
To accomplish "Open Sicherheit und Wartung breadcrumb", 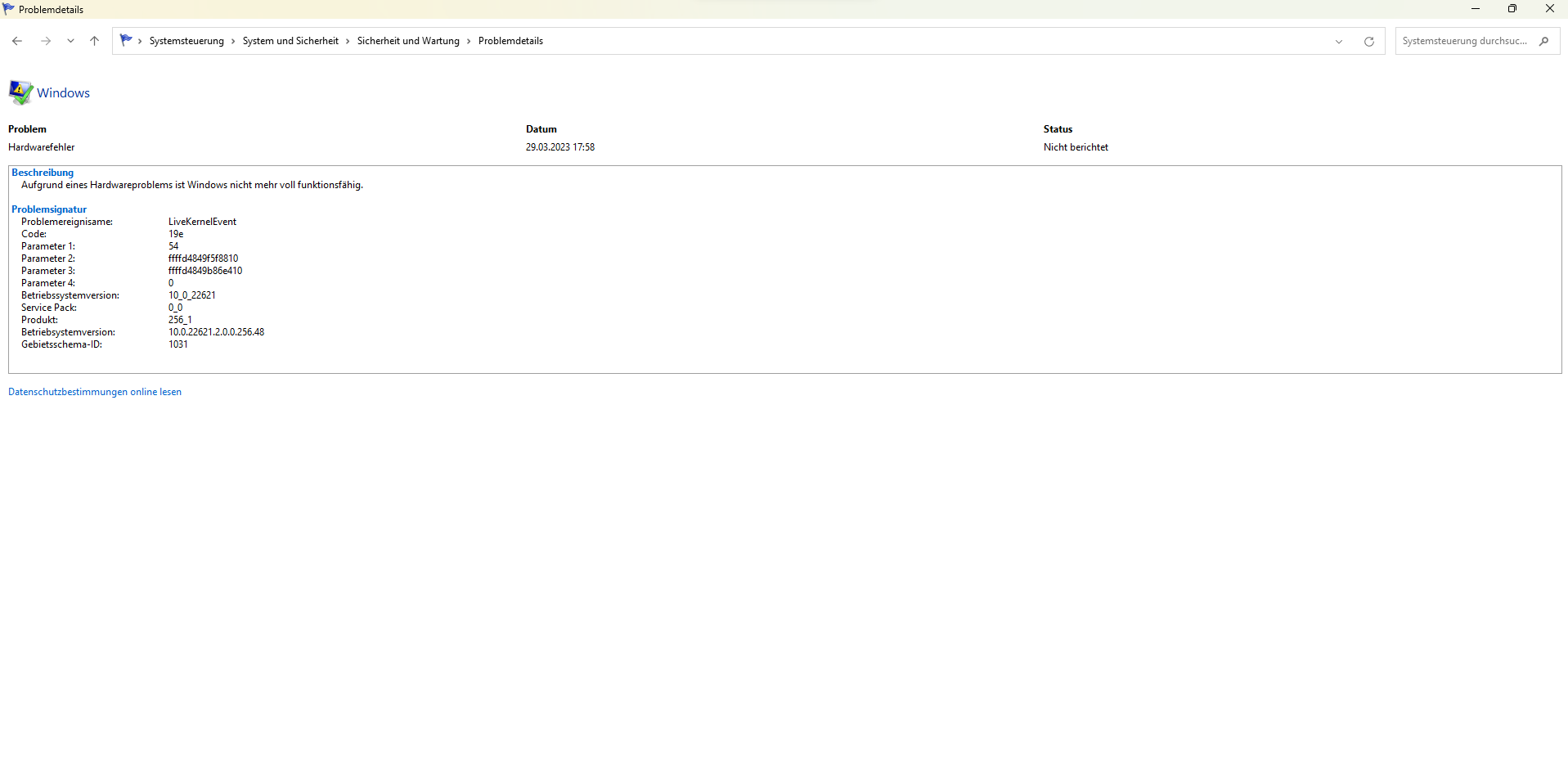I will click(x=408, y=41).
